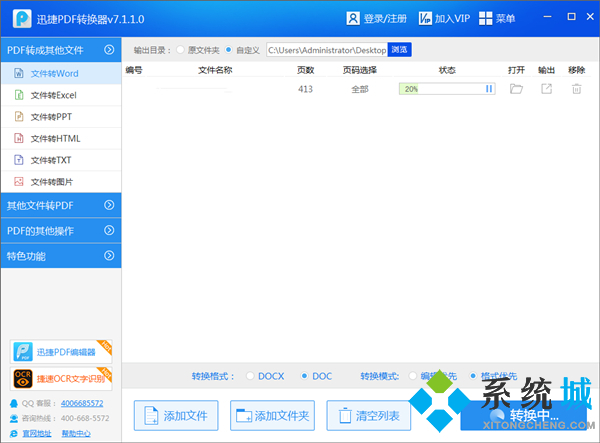The height and width of the screenshot is (443, 600).
Task: Click the output path input field
Action: coord(325,50)
